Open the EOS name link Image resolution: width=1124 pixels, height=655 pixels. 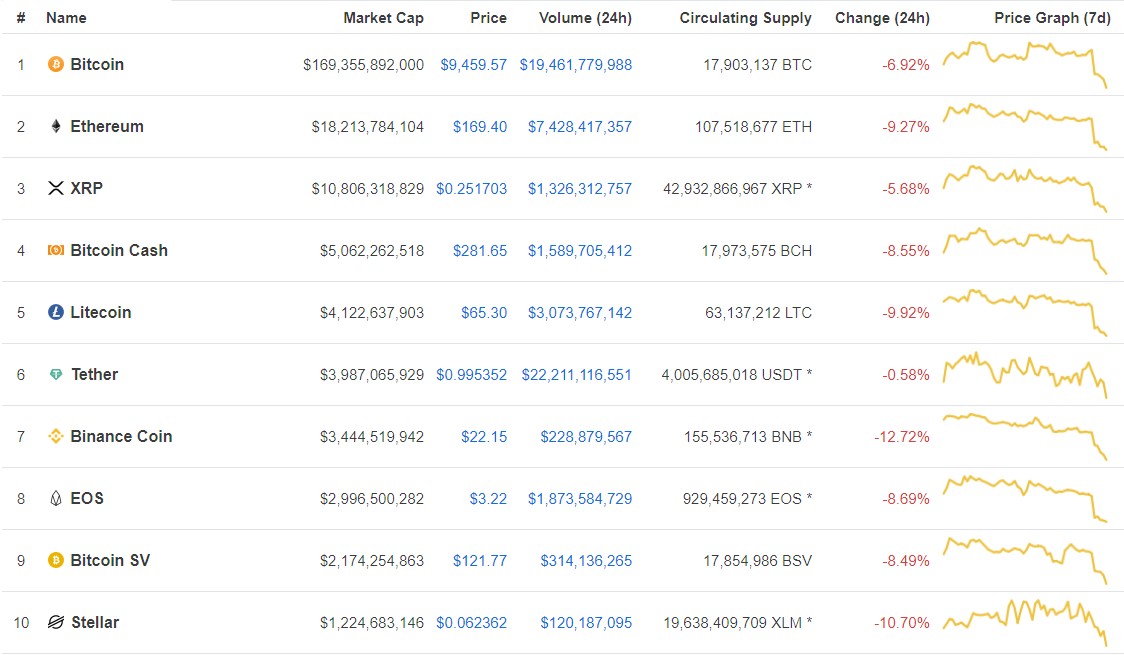tap(87, 498)
